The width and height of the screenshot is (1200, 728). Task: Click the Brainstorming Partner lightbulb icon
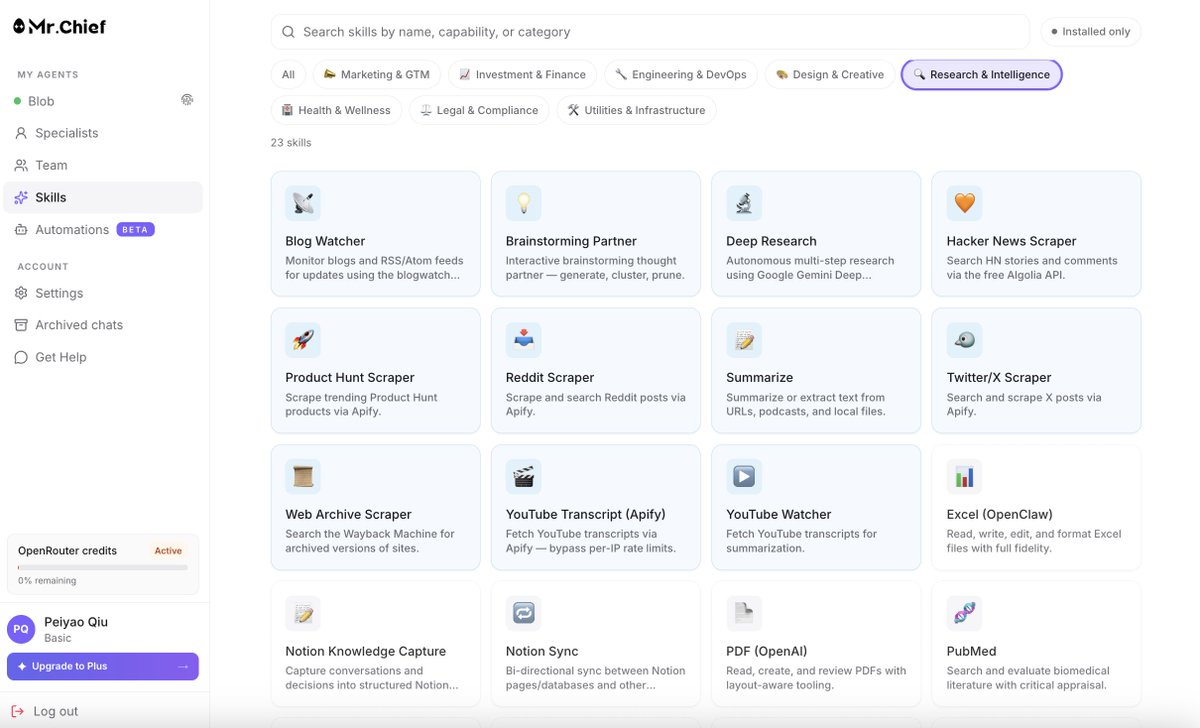click(523, 204)
